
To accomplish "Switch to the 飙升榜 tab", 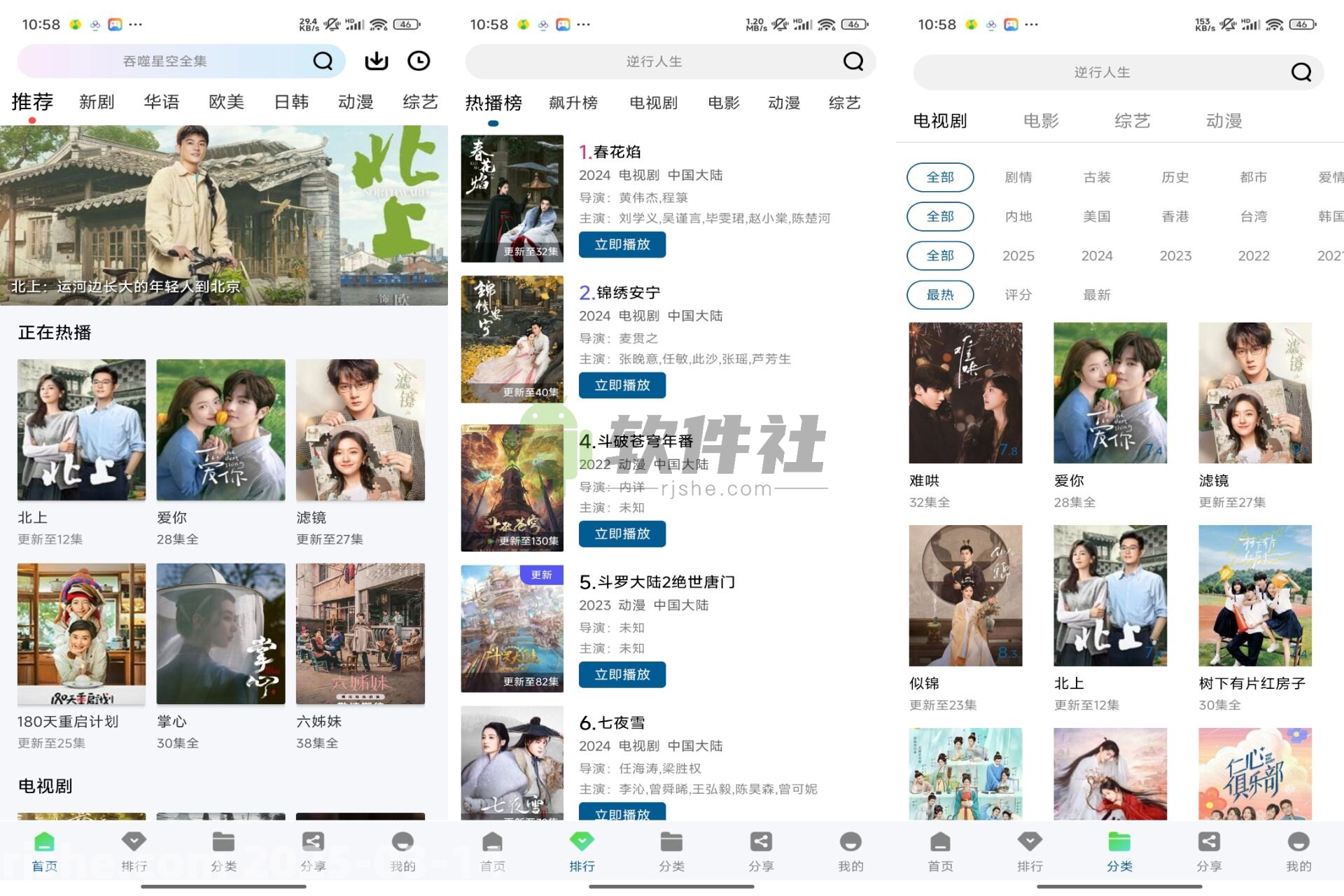I will pos(573,103).
